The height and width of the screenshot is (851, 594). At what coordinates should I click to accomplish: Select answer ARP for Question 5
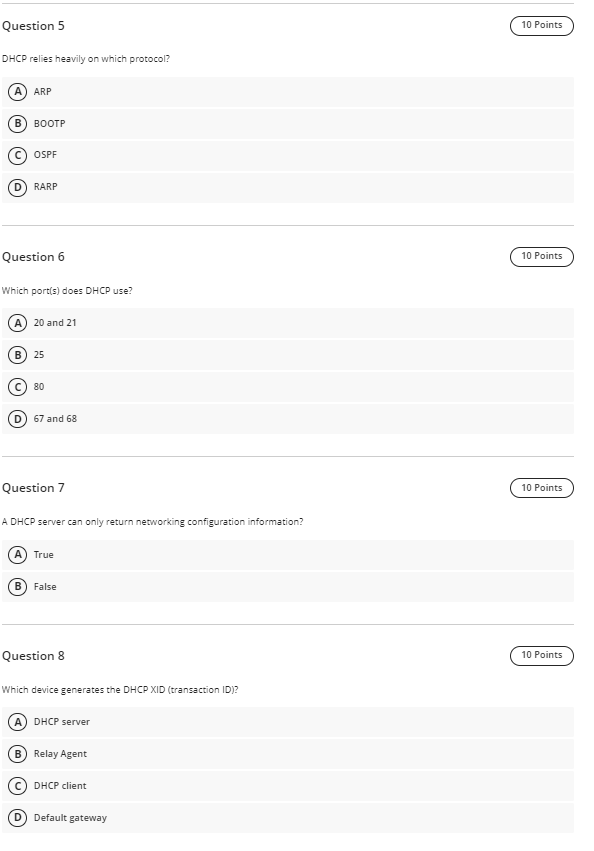click(x=288, y=92)
